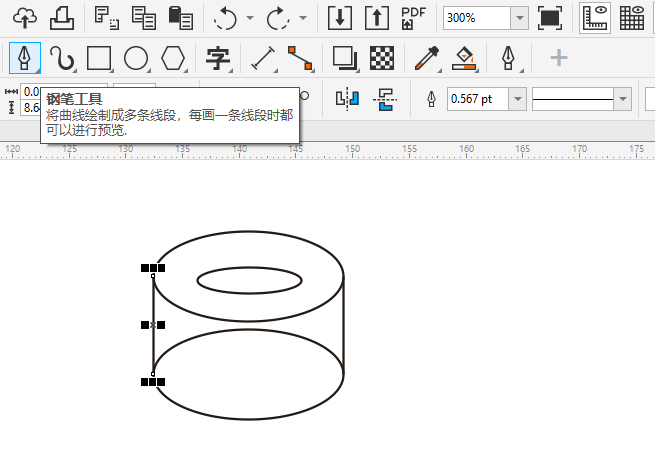
Task: Open the redo history dropdown arrow
Action: click(x=303, y=18)
